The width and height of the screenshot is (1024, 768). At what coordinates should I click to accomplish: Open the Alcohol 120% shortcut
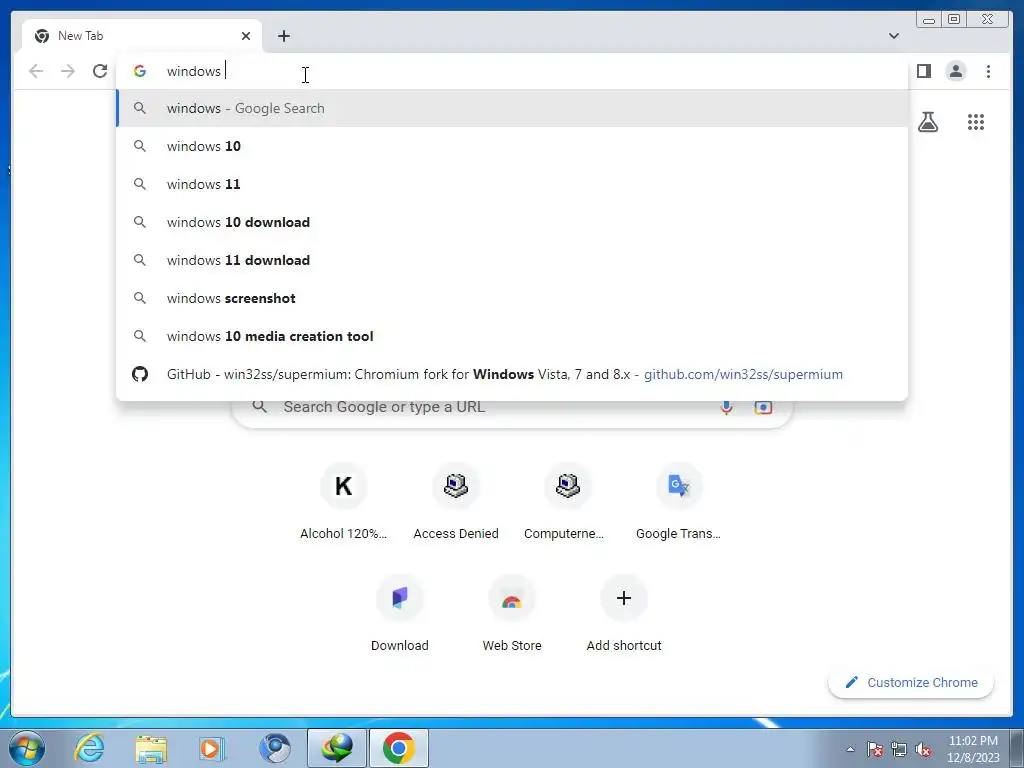click(344, 502)
